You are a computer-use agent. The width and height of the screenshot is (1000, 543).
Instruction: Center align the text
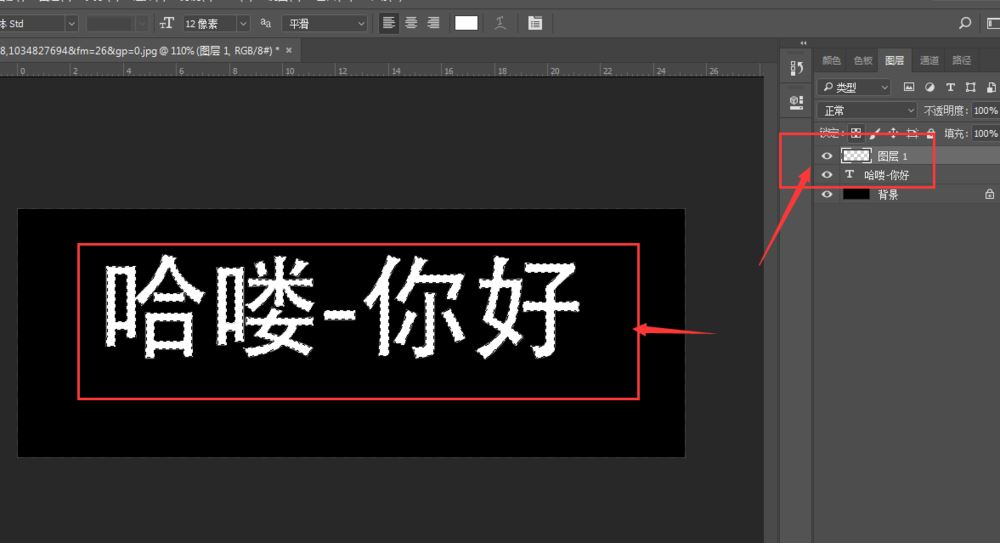pos(411,24)
